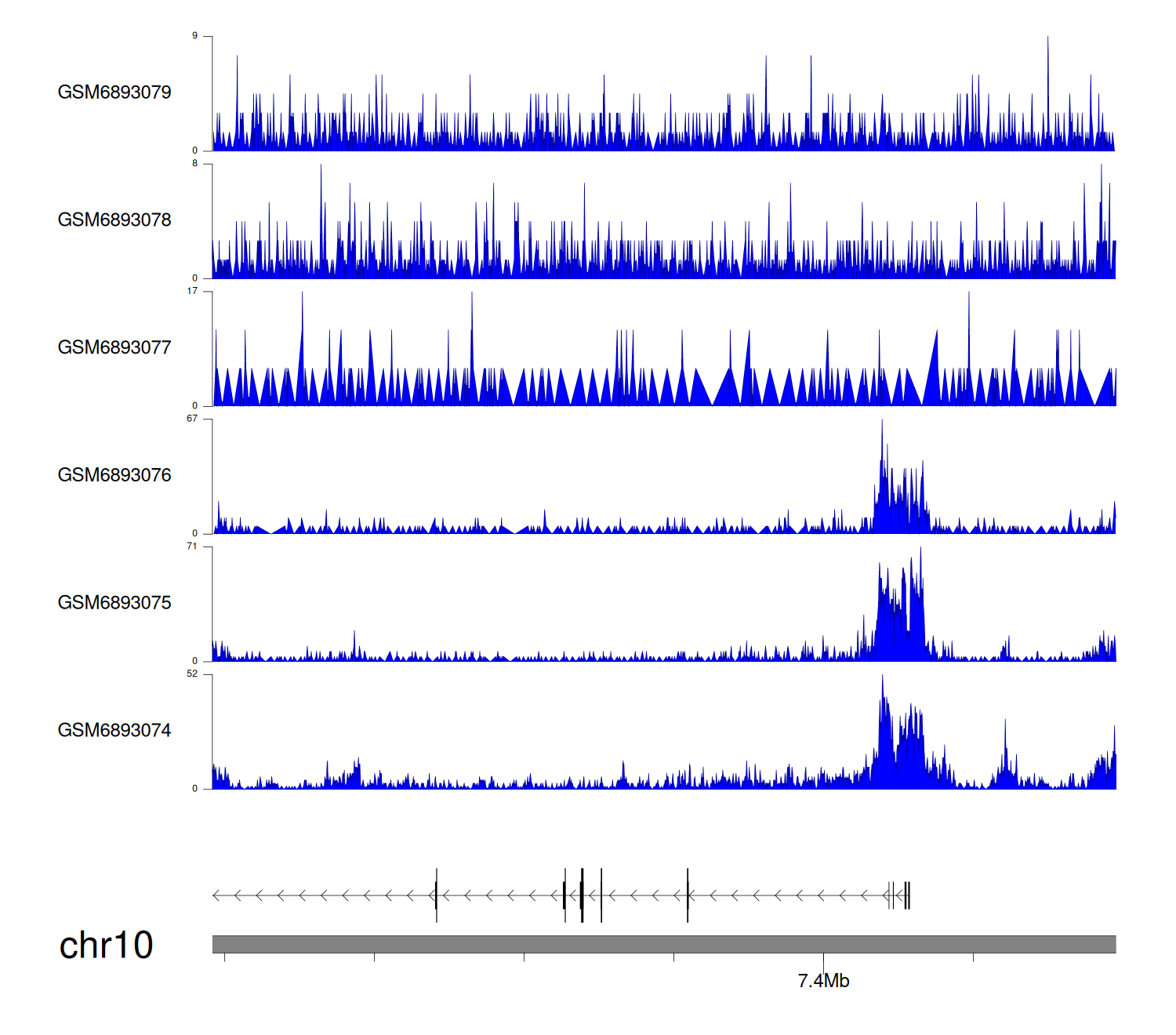The height and width of the screenshot is (1035, 1176).
Task: Click the y-axis maximum 71 label
Action: click(192, 547)
